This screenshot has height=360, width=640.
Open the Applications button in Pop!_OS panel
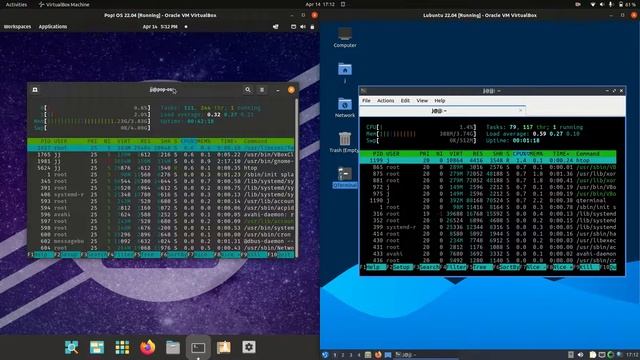pos(53,27)
